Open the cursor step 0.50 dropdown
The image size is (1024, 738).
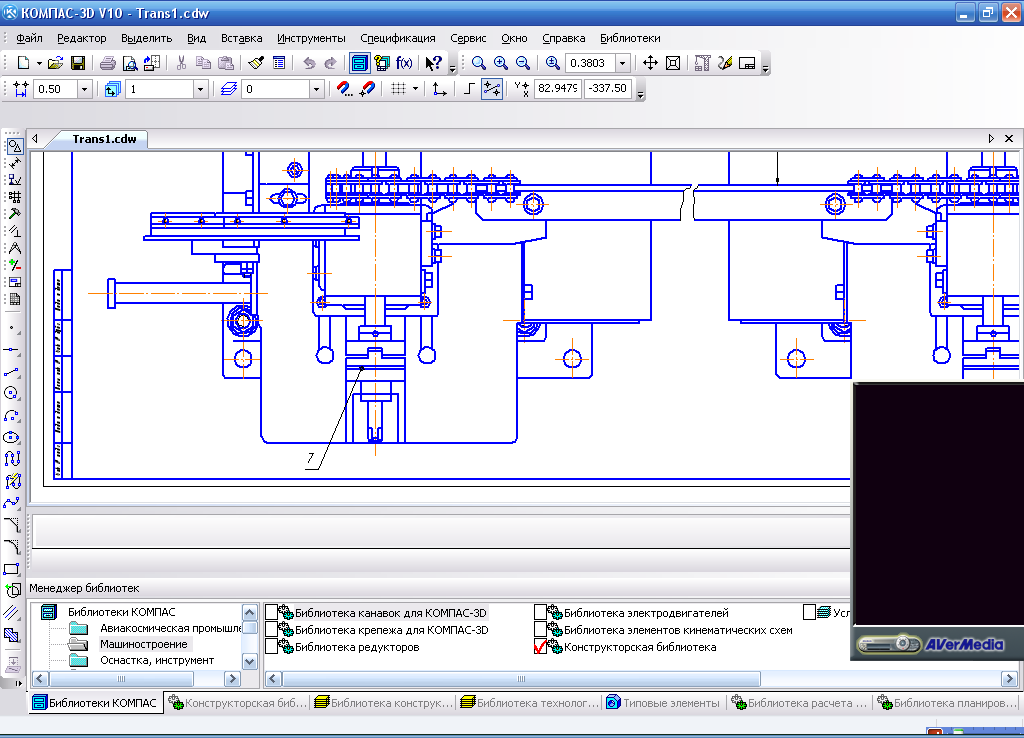(x=84, y=89)
